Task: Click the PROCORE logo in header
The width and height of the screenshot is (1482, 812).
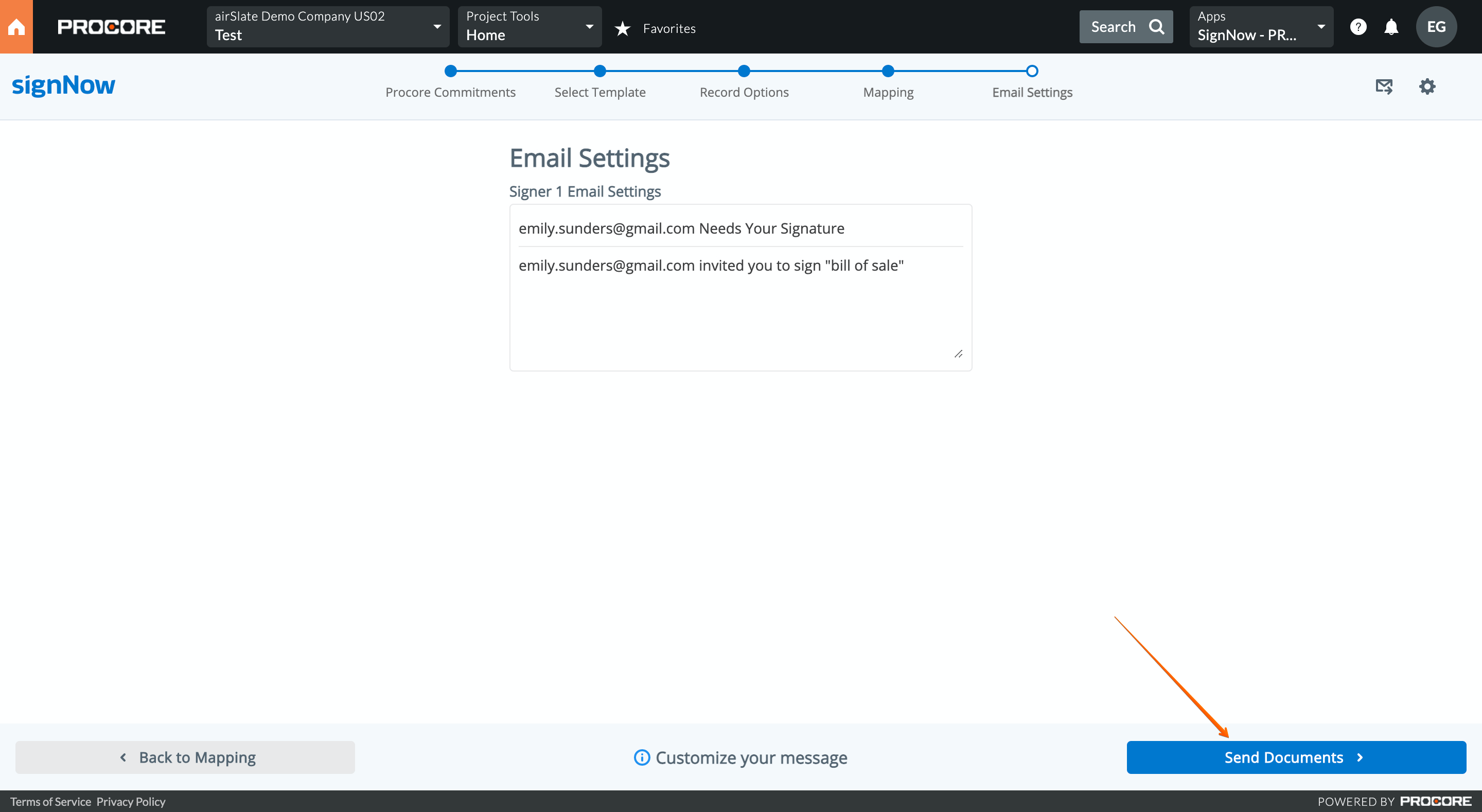Action: (x=112, y=27)
